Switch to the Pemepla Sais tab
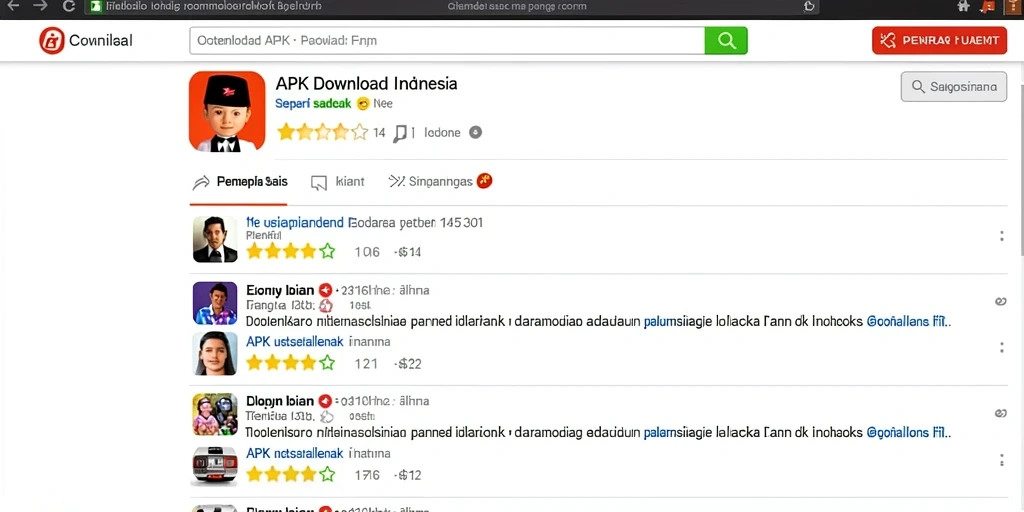Screen dimensions: 1024x512 coord(240,182)
